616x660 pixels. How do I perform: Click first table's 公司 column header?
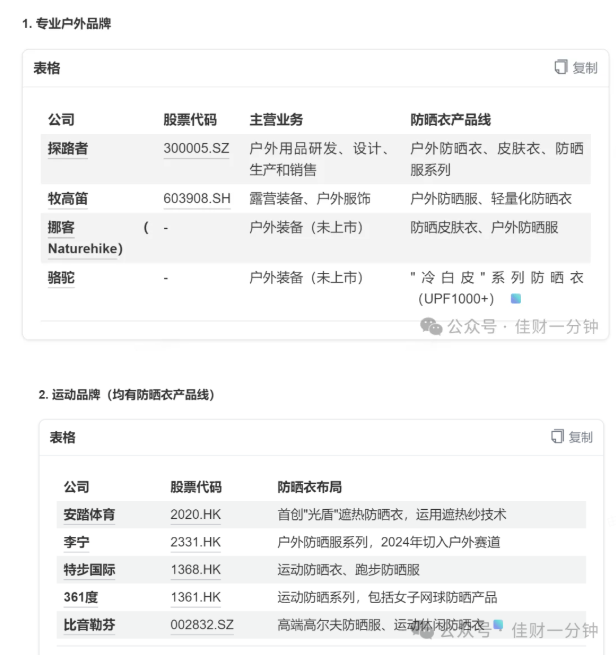pyautogui.click(x=61, y=120)
